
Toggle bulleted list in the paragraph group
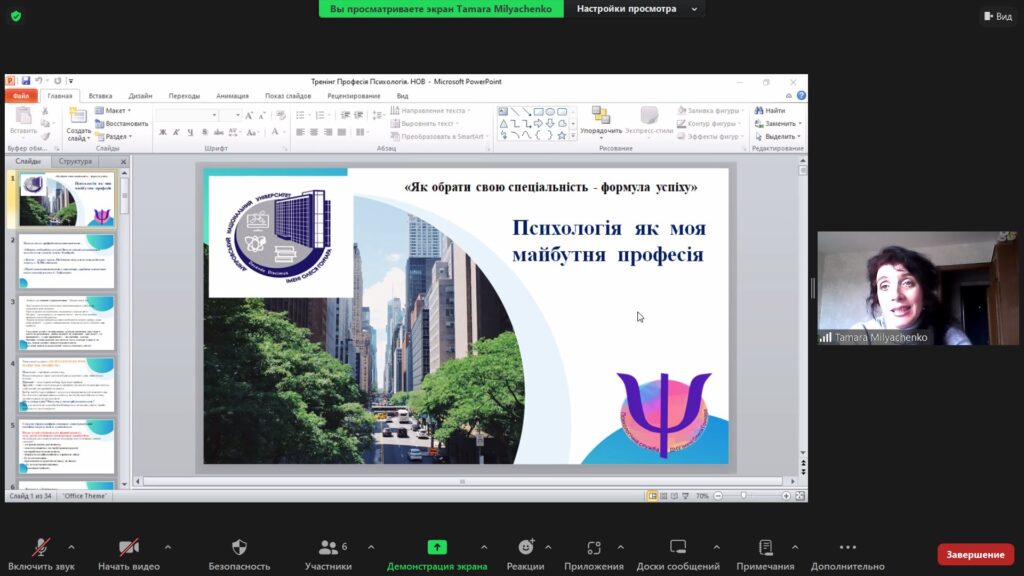tap(302, 116)
